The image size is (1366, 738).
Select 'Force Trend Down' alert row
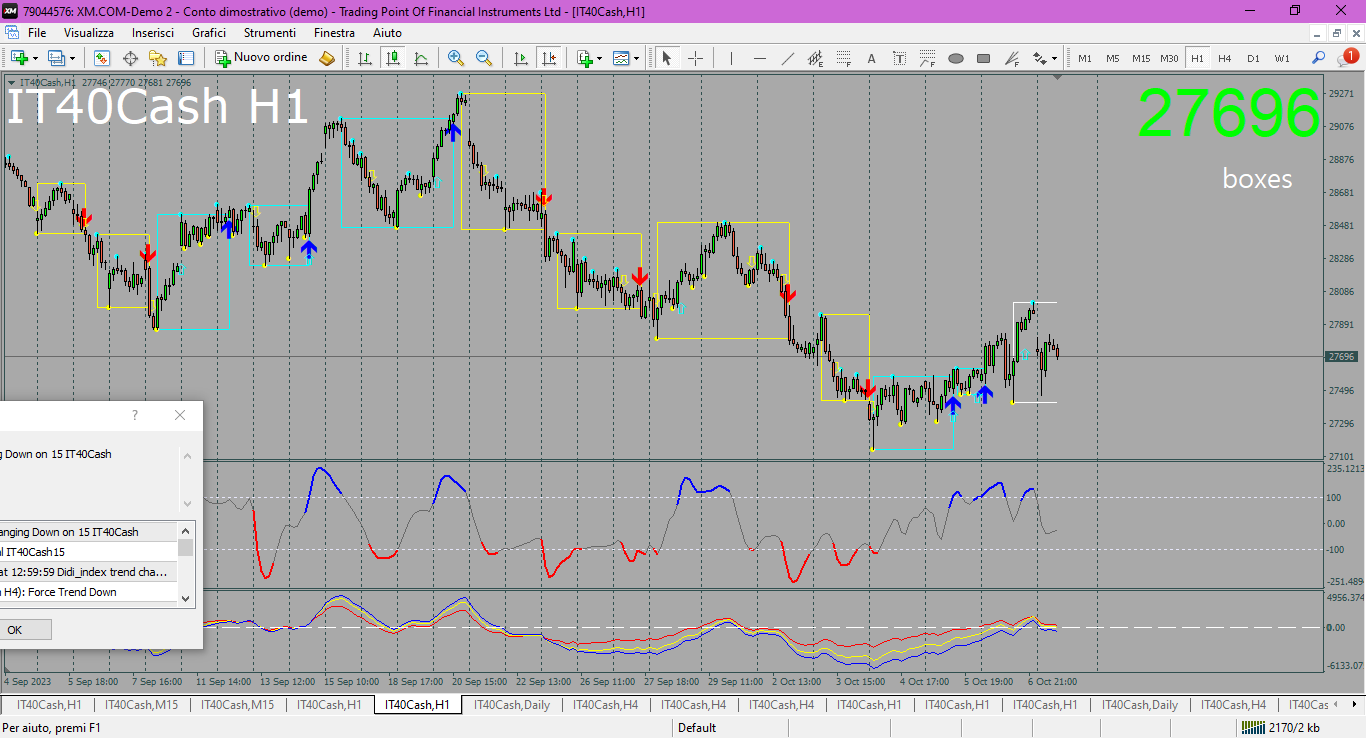pos(88,592)
